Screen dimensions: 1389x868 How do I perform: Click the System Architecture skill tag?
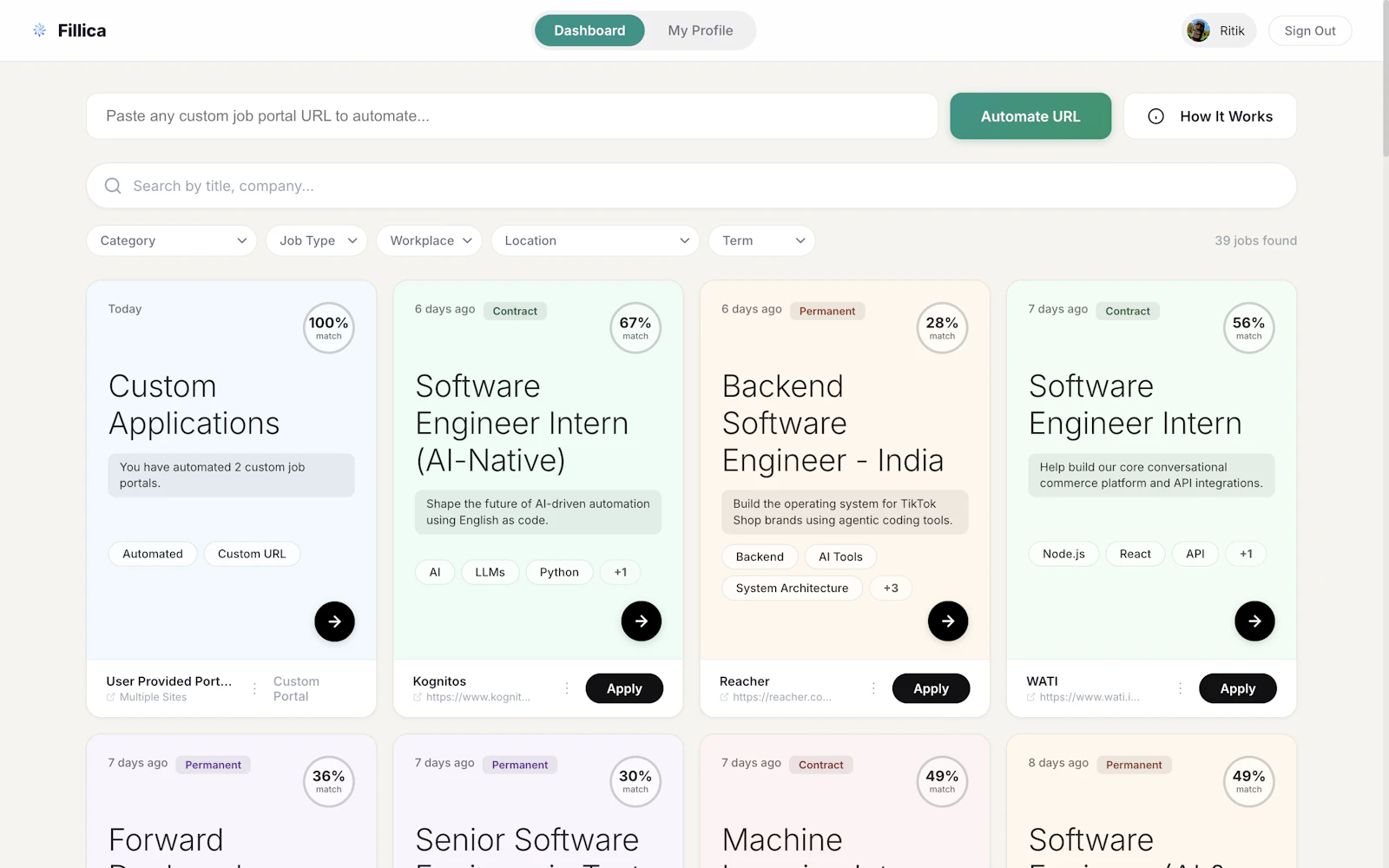pyautogui.click(x=792, y=588)
